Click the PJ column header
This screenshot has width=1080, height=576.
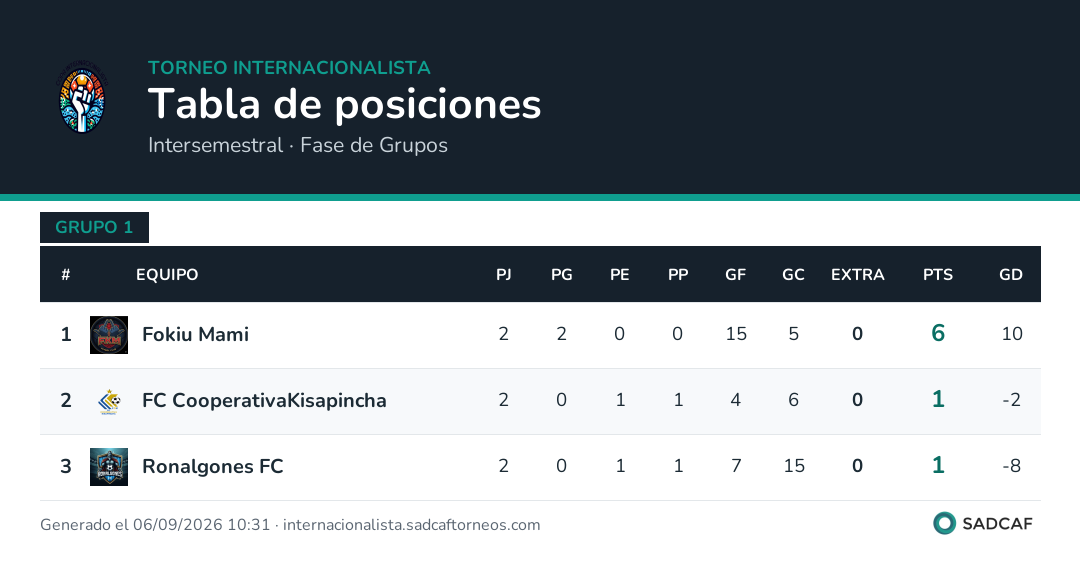click(x=503, y=275)
